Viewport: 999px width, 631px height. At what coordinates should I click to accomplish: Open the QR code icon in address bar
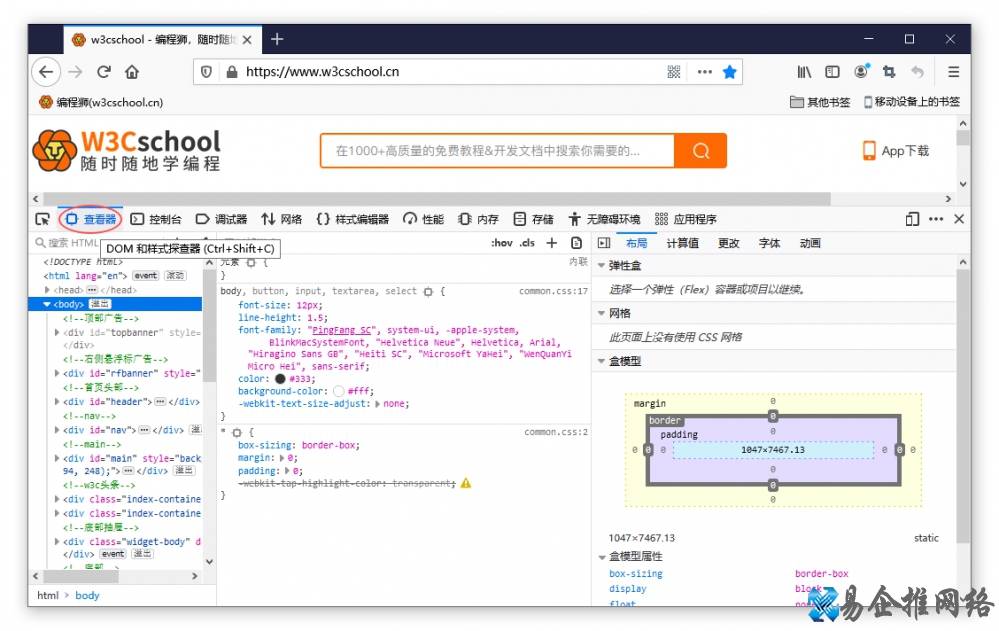674,72
